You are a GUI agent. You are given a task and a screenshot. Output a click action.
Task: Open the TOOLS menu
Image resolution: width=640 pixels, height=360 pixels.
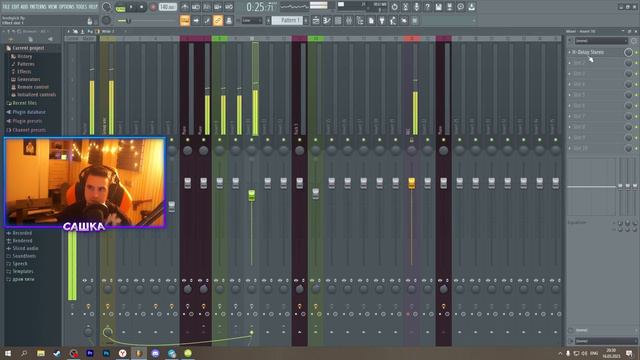tap(82, 7)
